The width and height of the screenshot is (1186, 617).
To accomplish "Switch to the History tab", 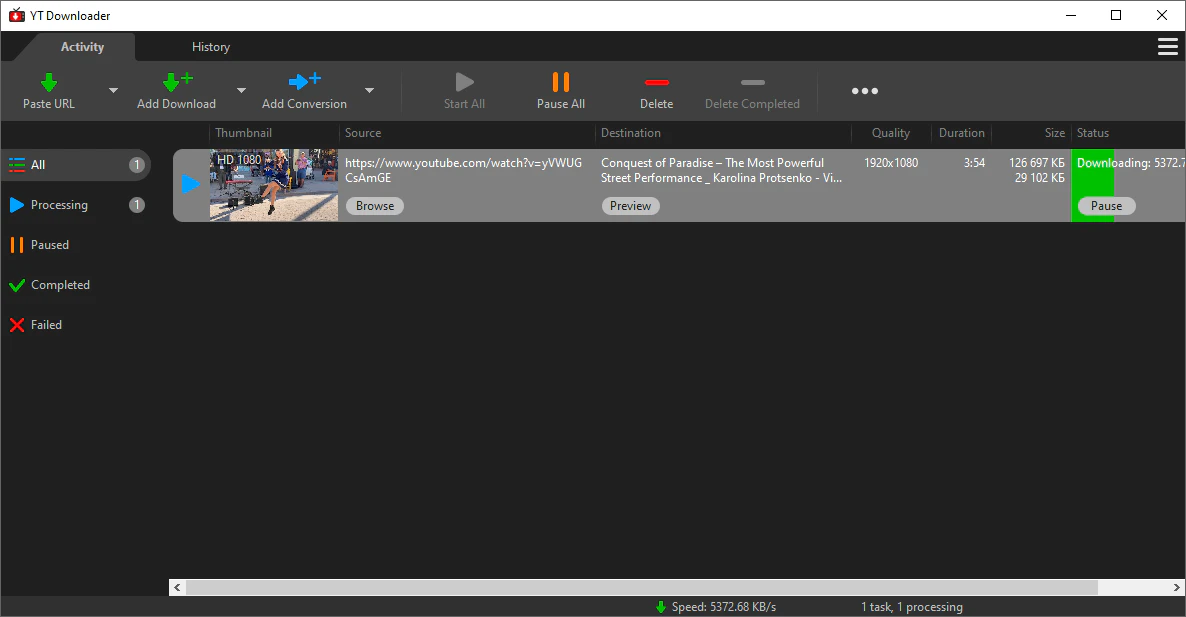I will point(211,46).
